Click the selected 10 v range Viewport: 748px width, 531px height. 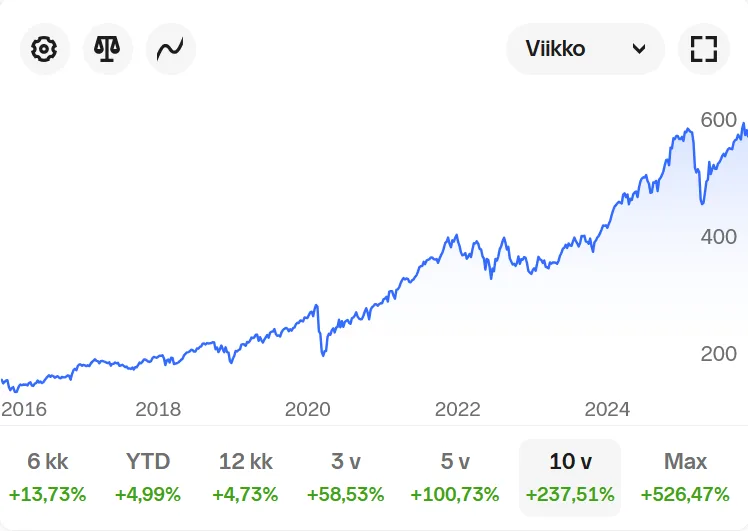click(570, 461)
